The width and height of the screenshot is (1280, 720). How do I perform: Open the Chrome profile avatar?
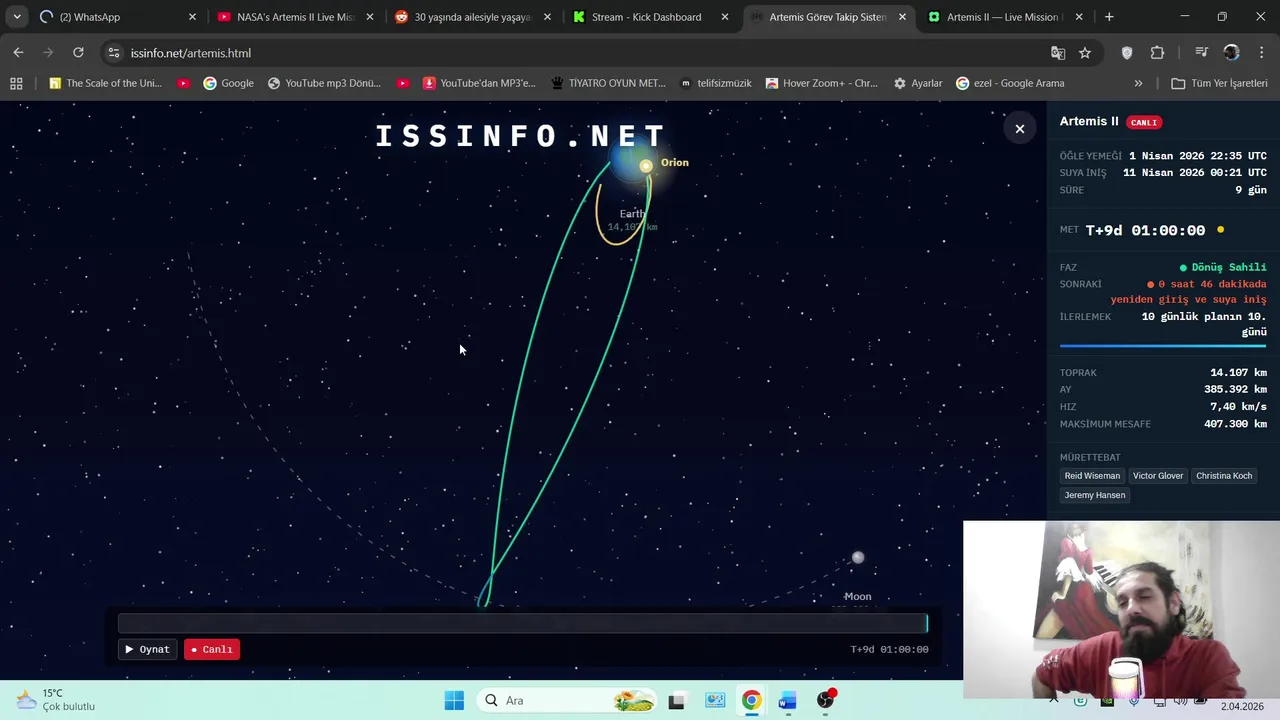coord(1231,53)
